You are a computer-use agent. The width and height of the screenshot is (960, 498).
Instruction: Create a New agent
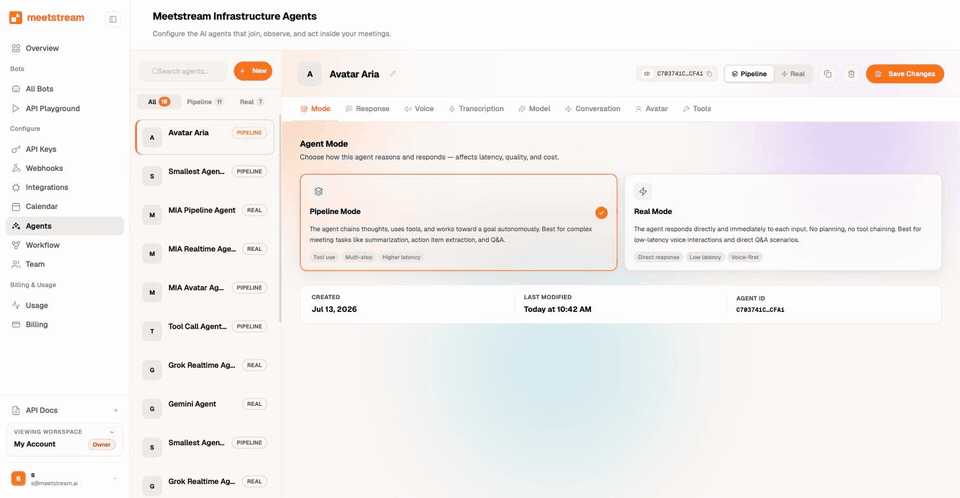tap(253, 71)
